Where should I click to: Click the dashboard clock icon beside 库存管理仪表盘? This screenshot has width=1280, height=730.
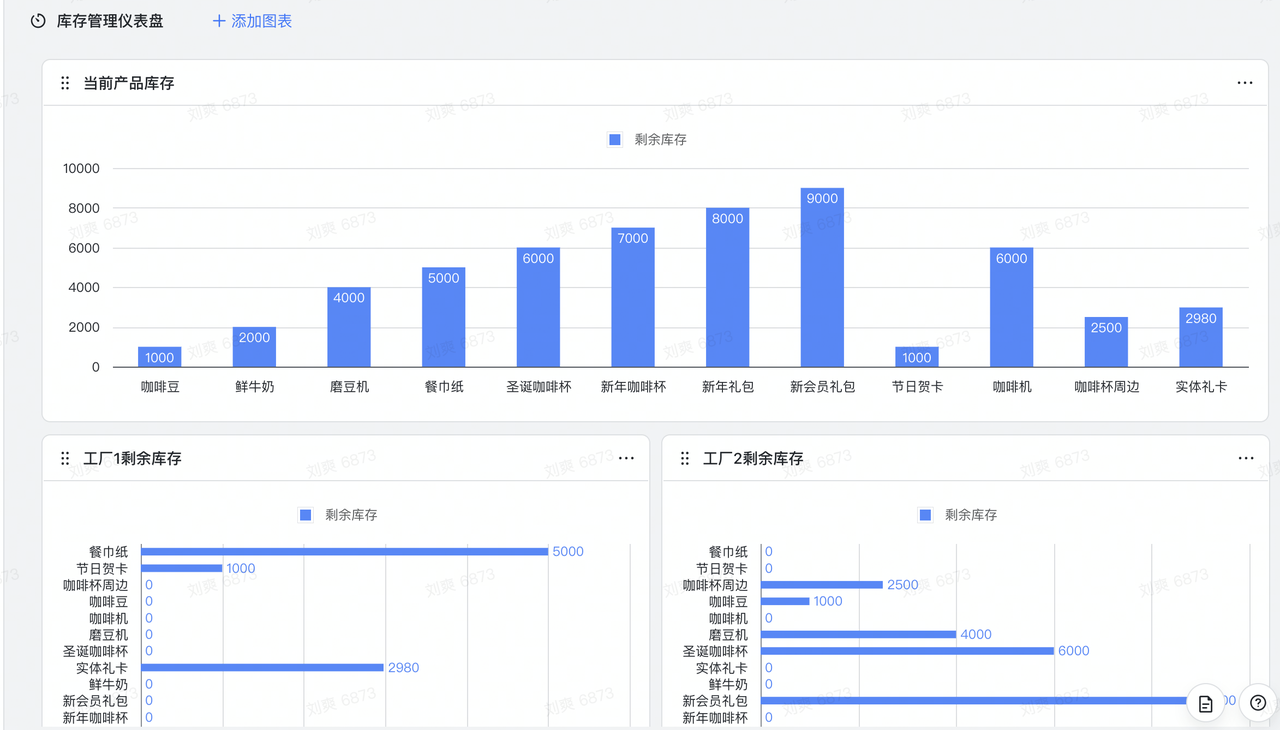[x=38, y=21]
